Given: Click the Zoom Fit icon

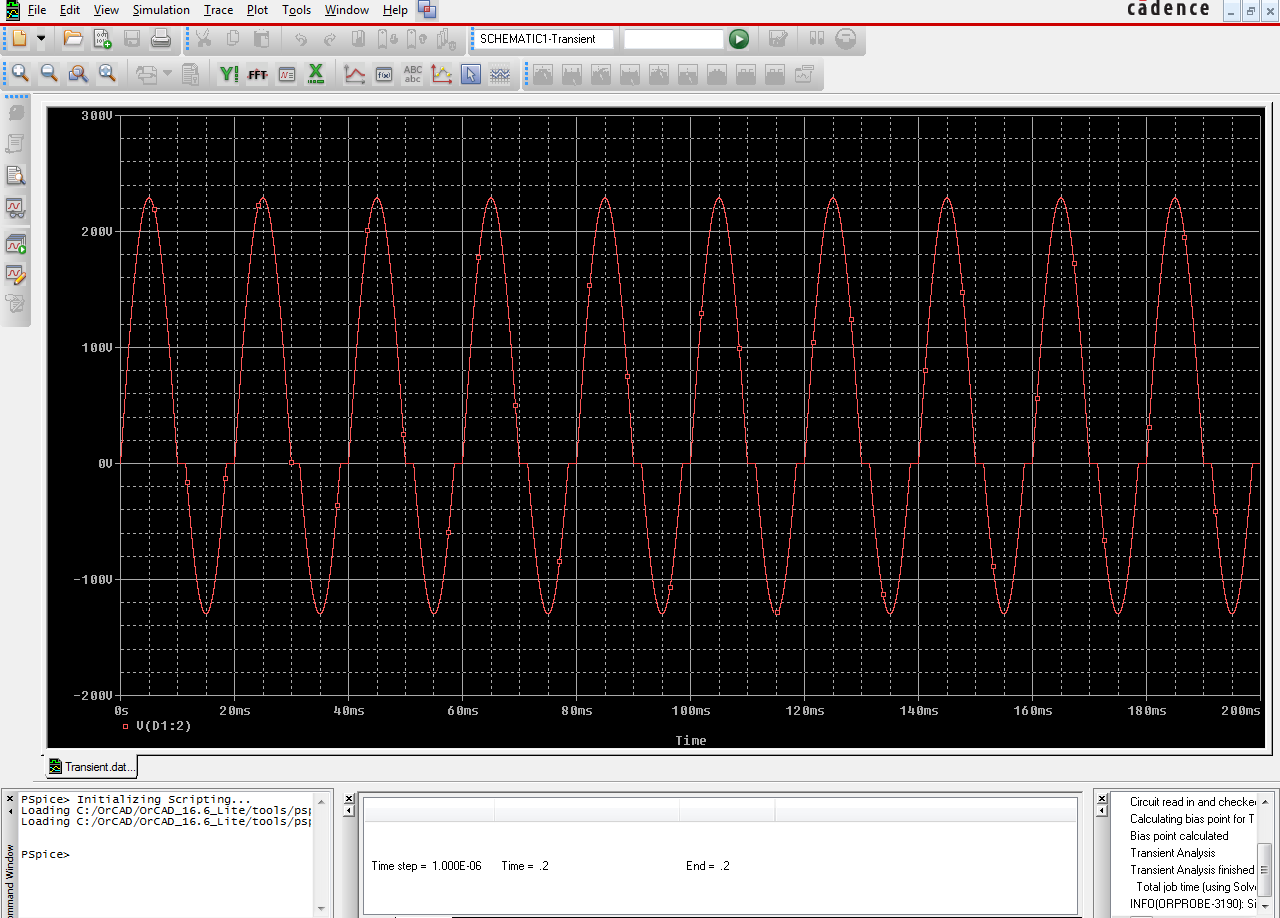Looking at the screenshot, I should tap(107, 73).
